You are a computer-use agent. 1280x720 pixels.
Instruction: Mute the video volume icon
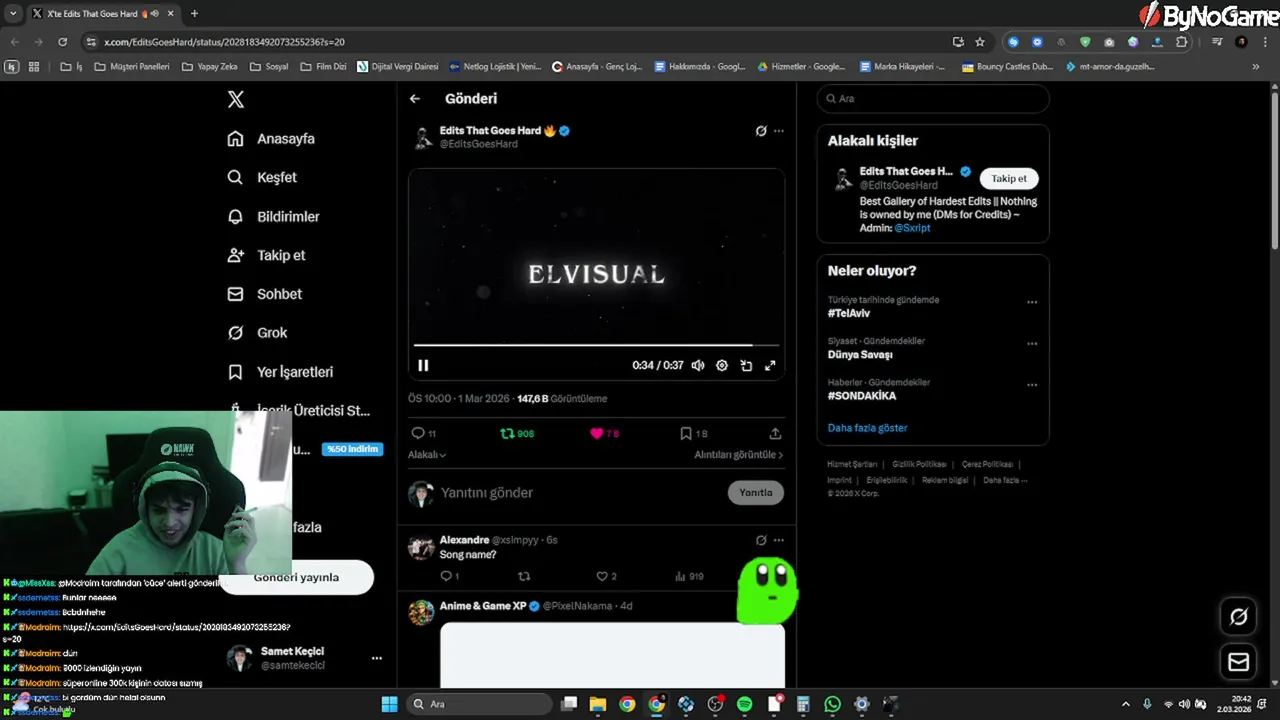[x=698, y=366]
